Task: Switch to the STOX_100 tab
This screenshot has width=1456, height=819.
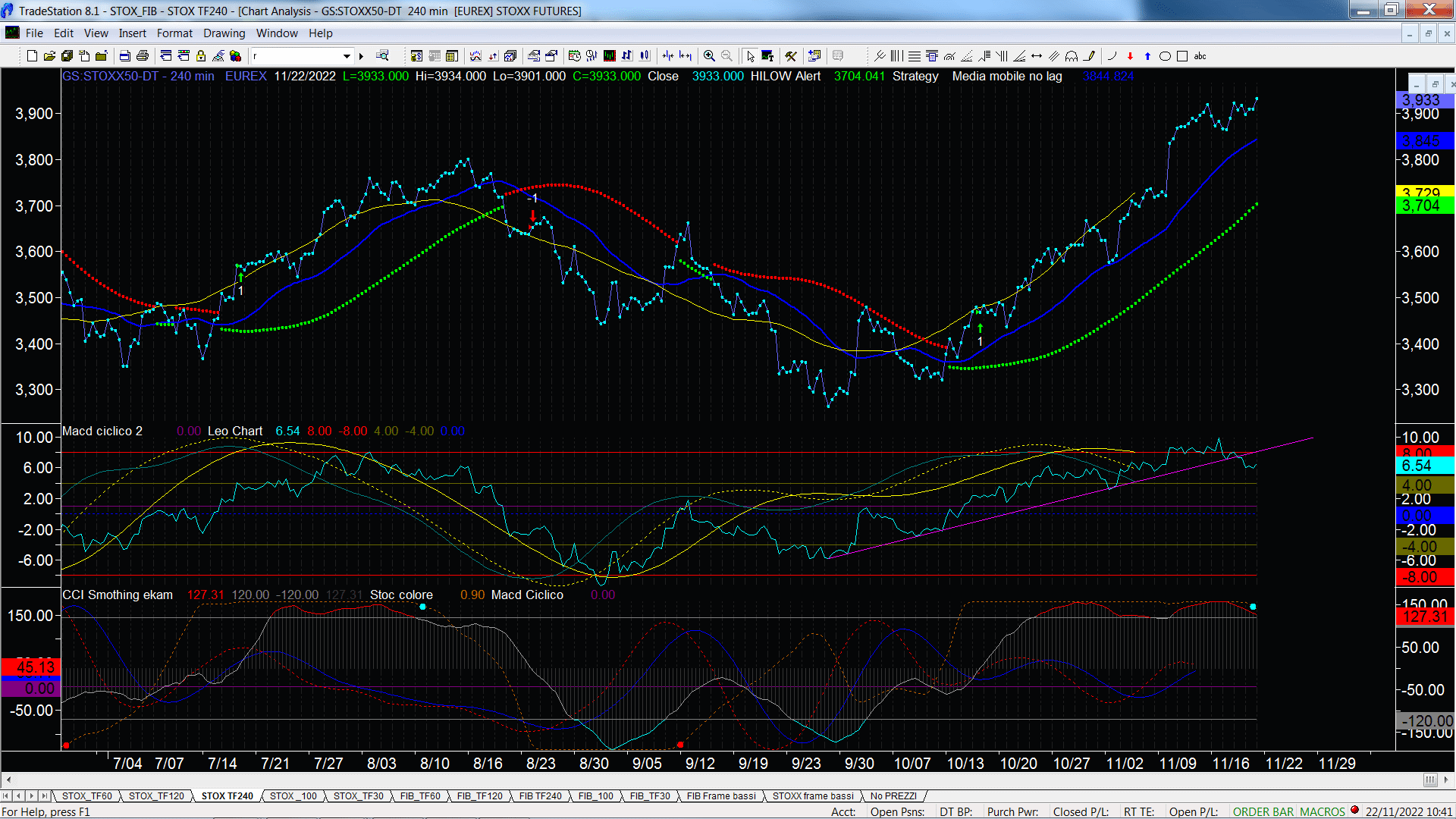Action: (x=293, y=795)
